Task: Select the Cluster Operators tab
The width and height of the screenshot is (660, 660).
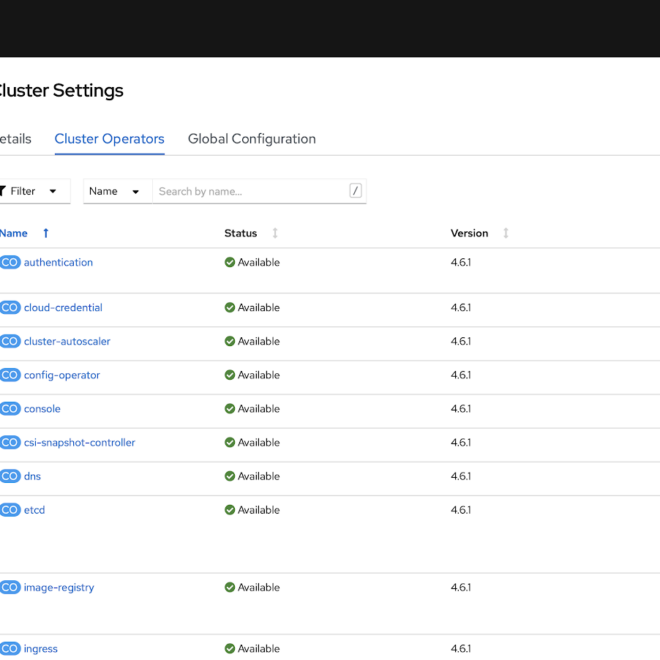Action: point(109,139)
